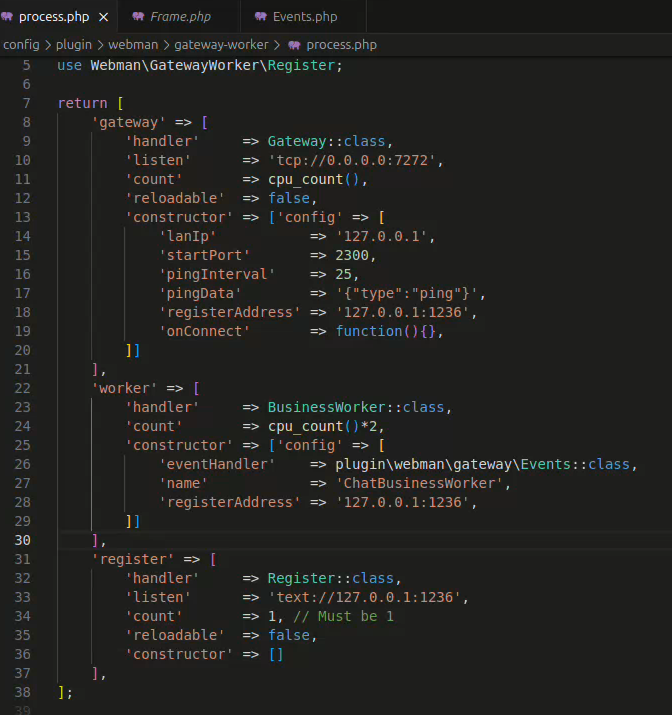Open the Events.php tab
Screen dimensions: 672x715
click(305, 17)
